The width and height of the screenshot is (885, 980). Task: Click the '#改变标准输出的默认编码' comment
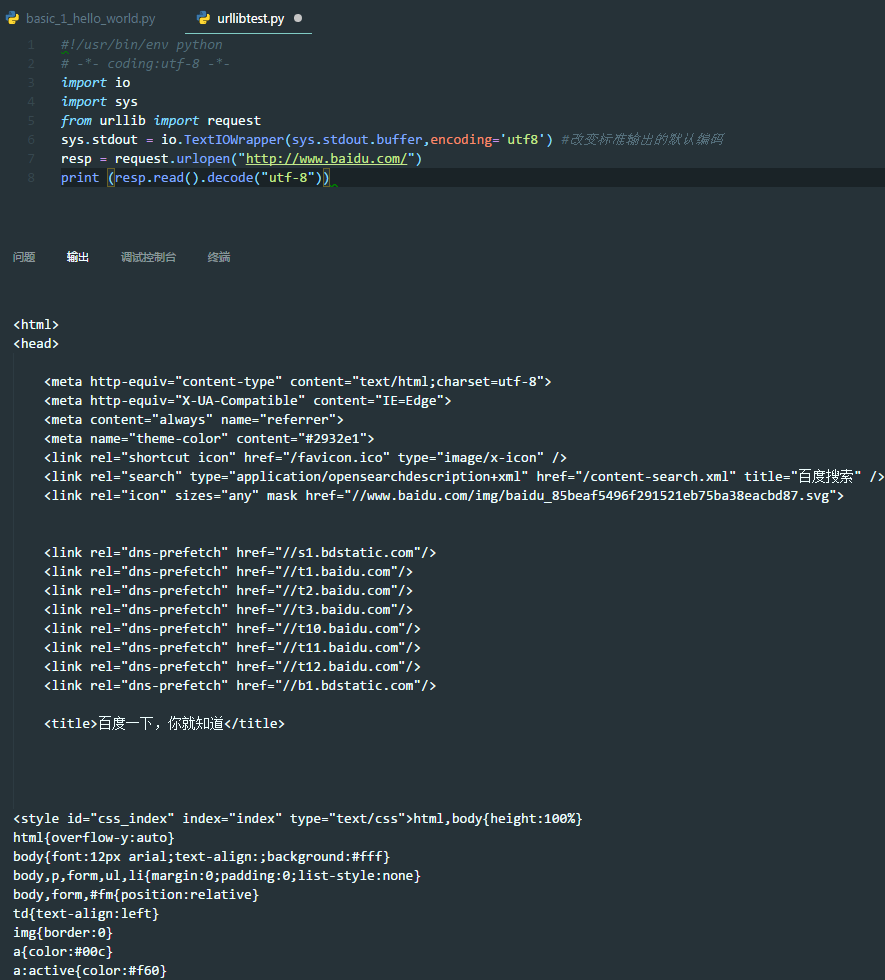(x=642, y=139)
